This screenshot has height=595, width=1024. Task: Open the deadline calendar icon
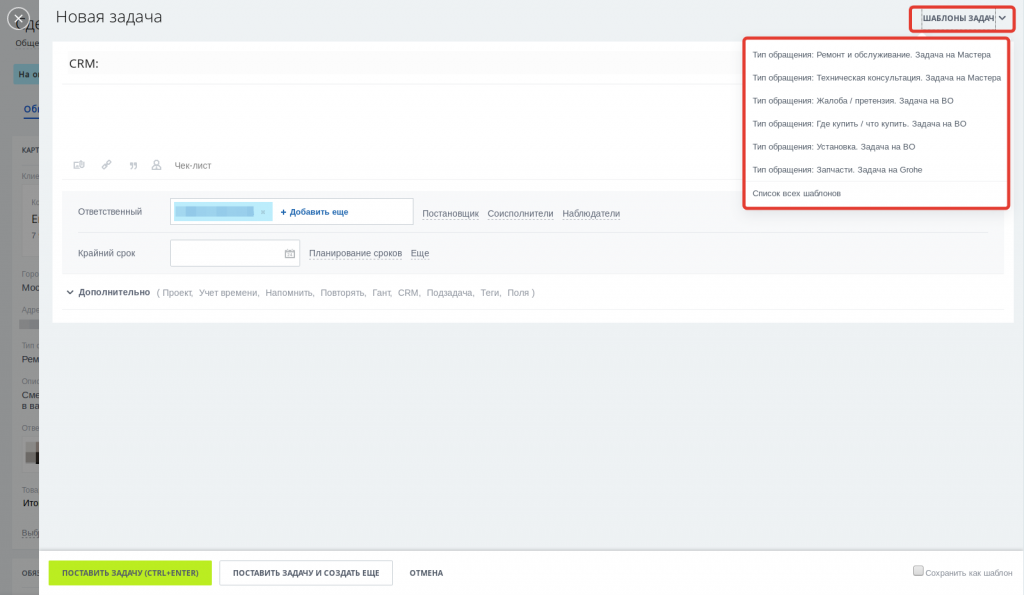[290, 253]
